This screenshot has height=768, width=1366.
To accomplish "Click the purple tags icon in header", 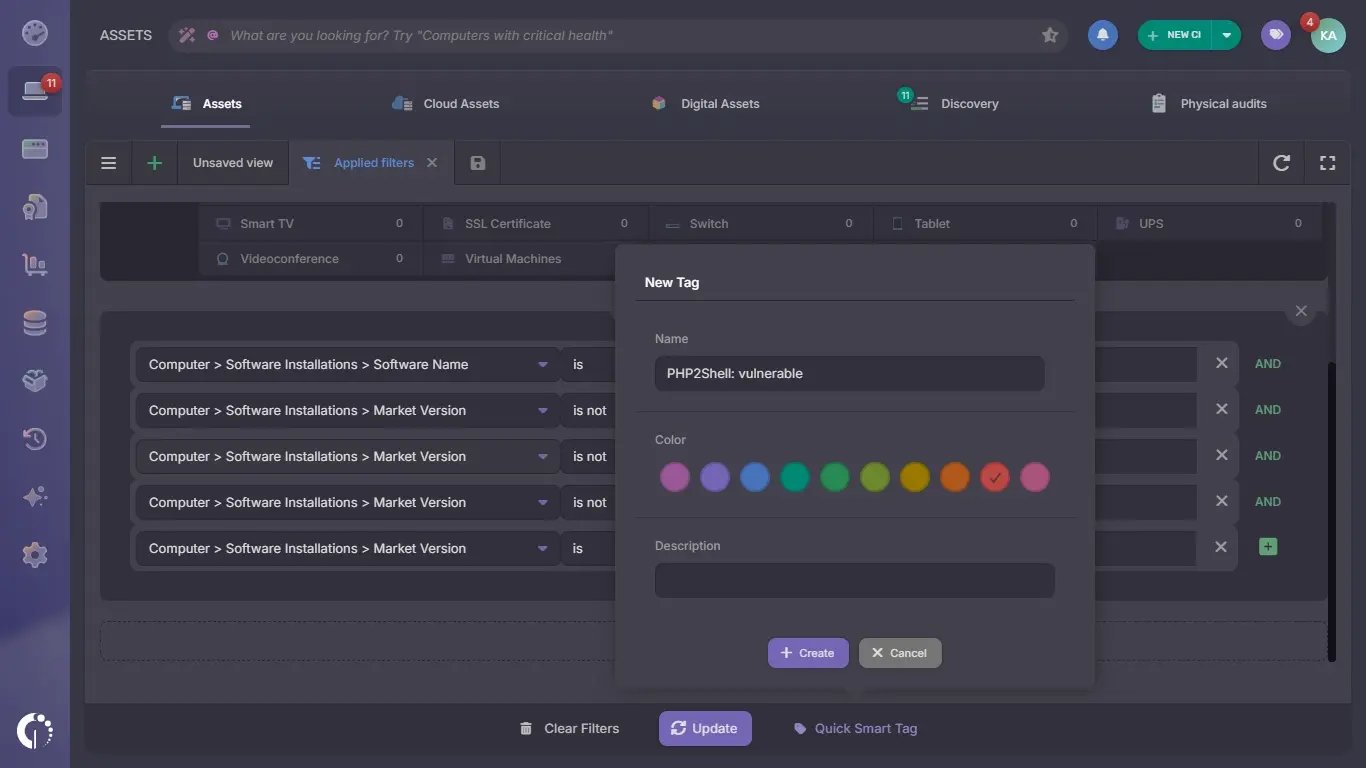I will coord(1276,35).
